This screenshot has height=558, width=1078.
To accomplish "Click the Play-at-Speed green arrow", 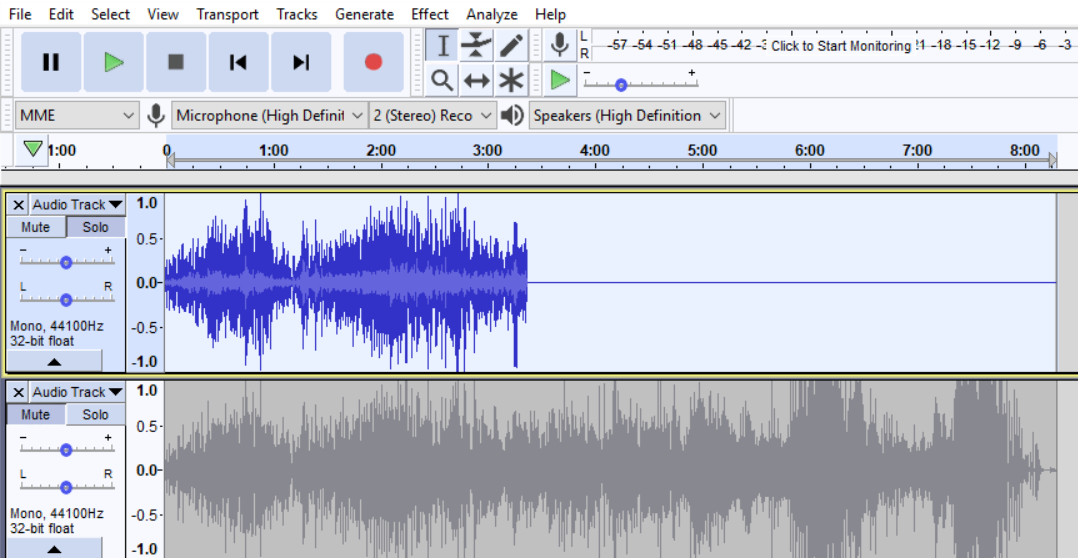I will [560, 80].
